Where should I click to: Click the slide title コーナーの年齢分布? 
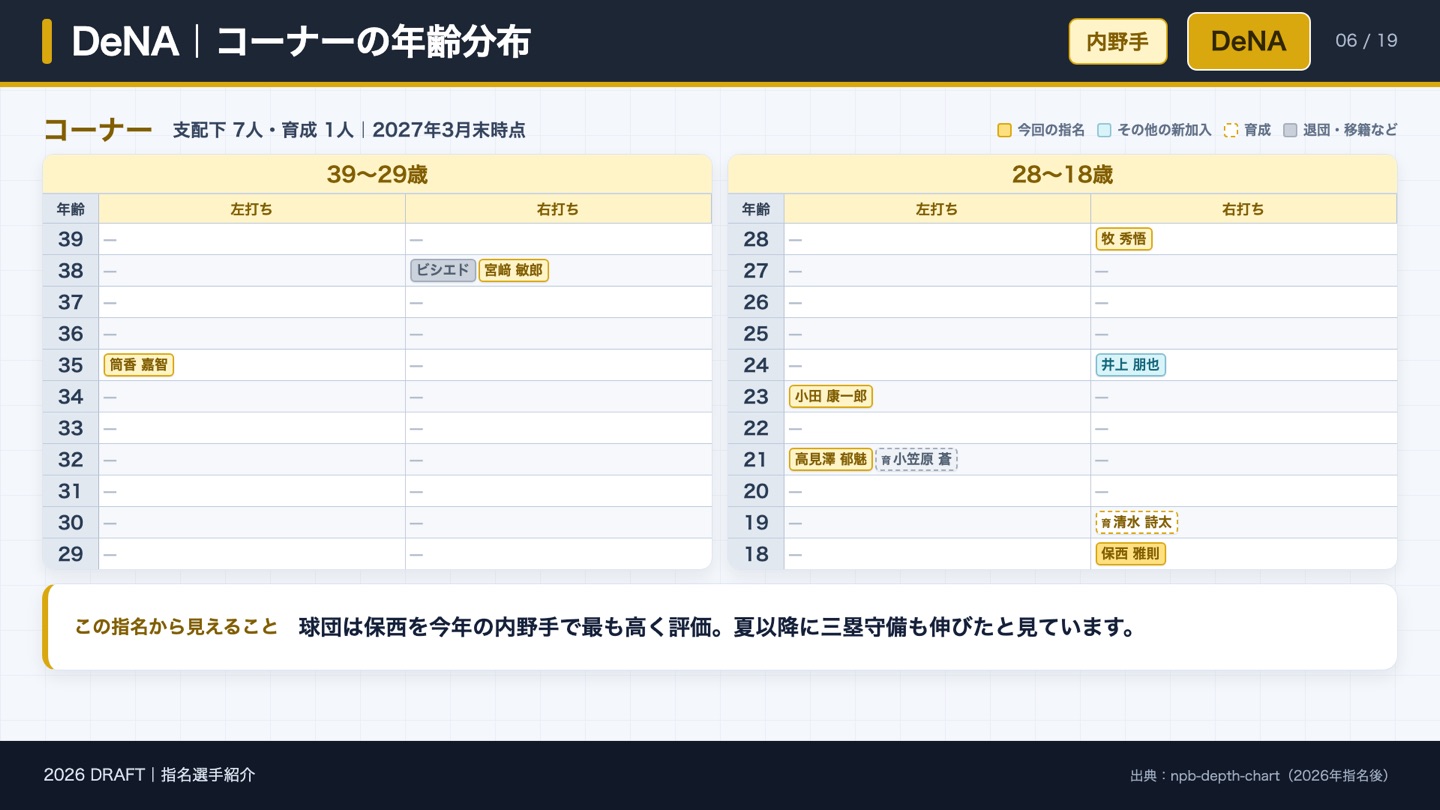(373, 41)
